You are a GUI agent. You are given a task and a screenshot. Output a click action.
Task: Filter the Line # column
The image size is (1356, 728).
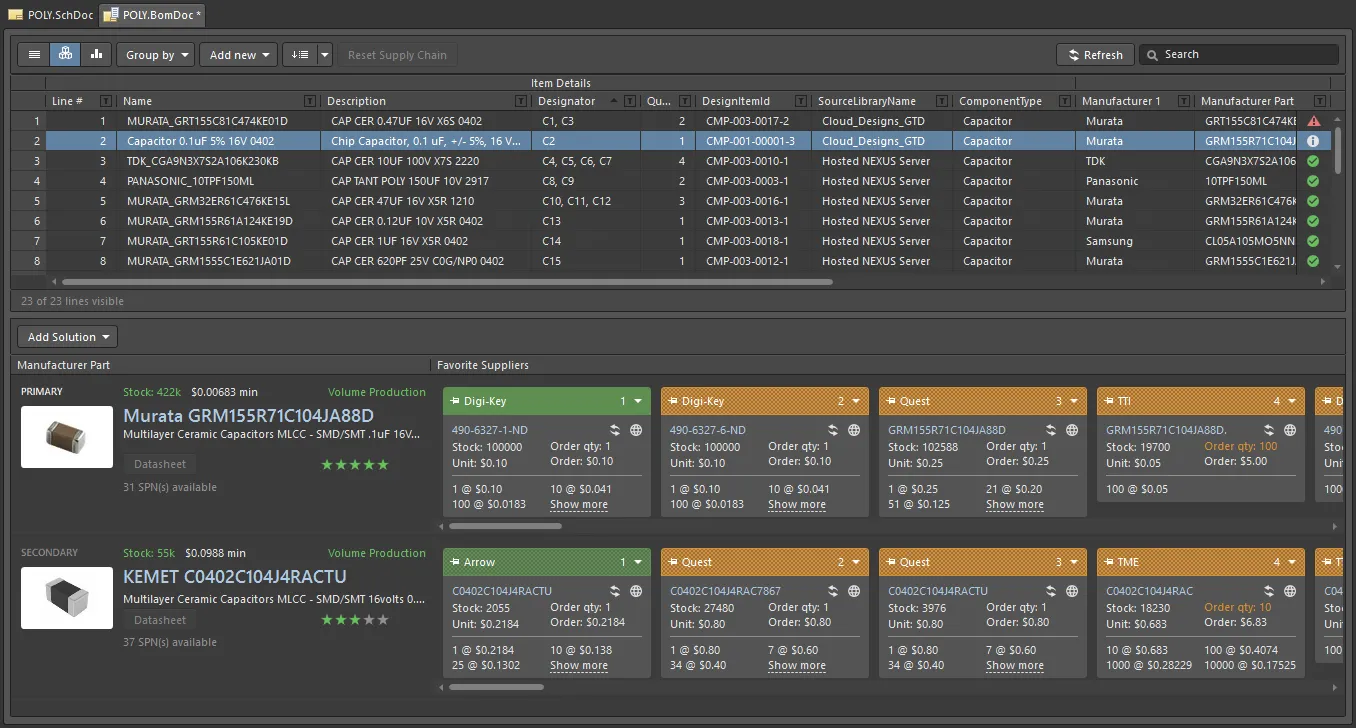[x=105, y=101]
